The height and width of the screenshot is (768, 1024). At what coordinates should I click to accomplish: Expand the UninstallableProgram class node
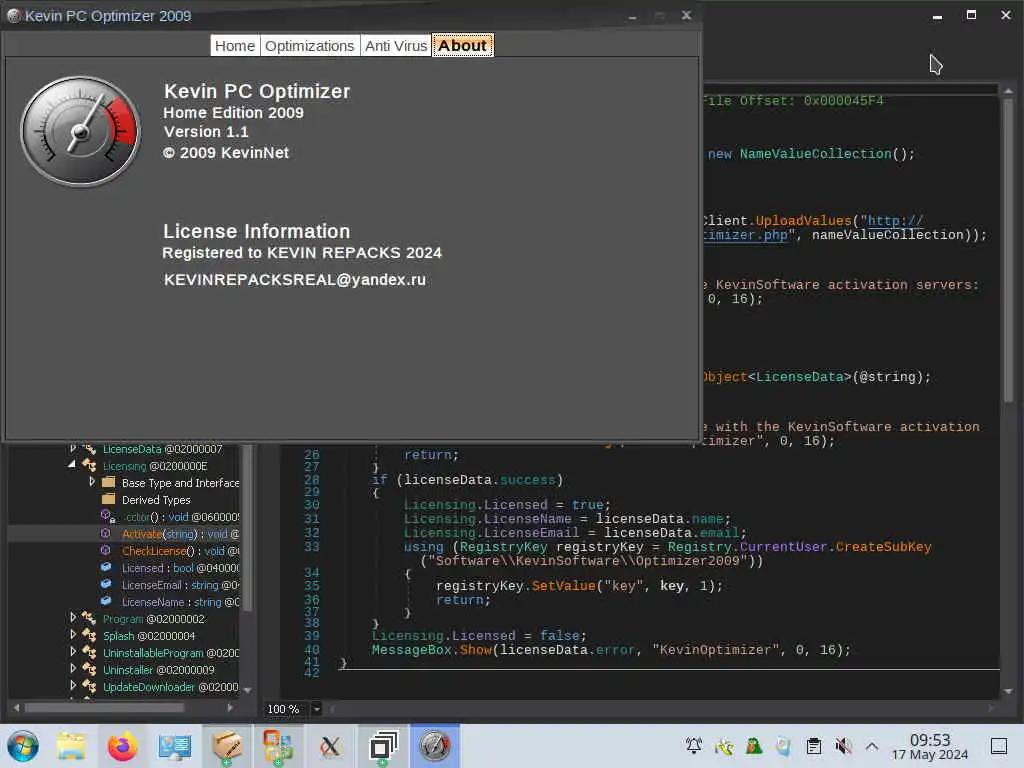[73, 652]
